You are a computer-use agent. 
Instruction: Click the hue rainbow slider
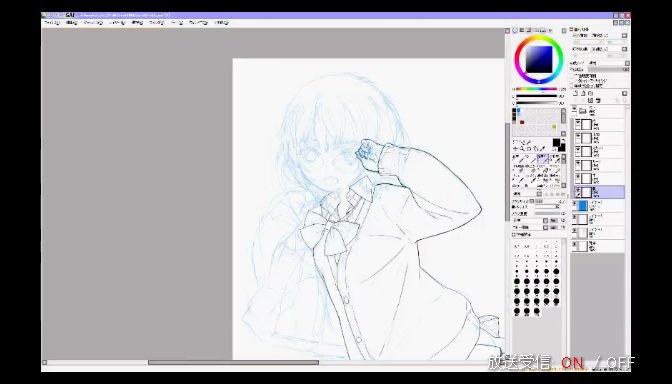(536, 89)
